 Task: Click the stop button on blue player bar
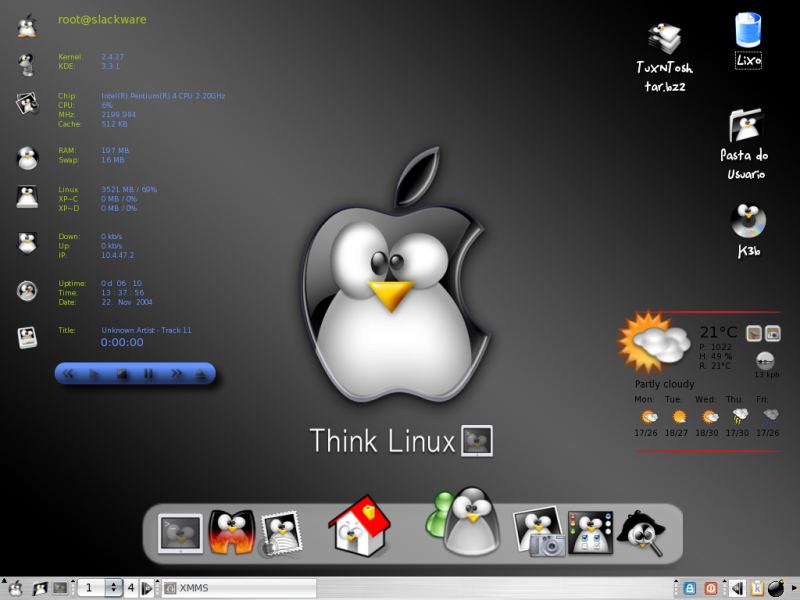point(121,374)
